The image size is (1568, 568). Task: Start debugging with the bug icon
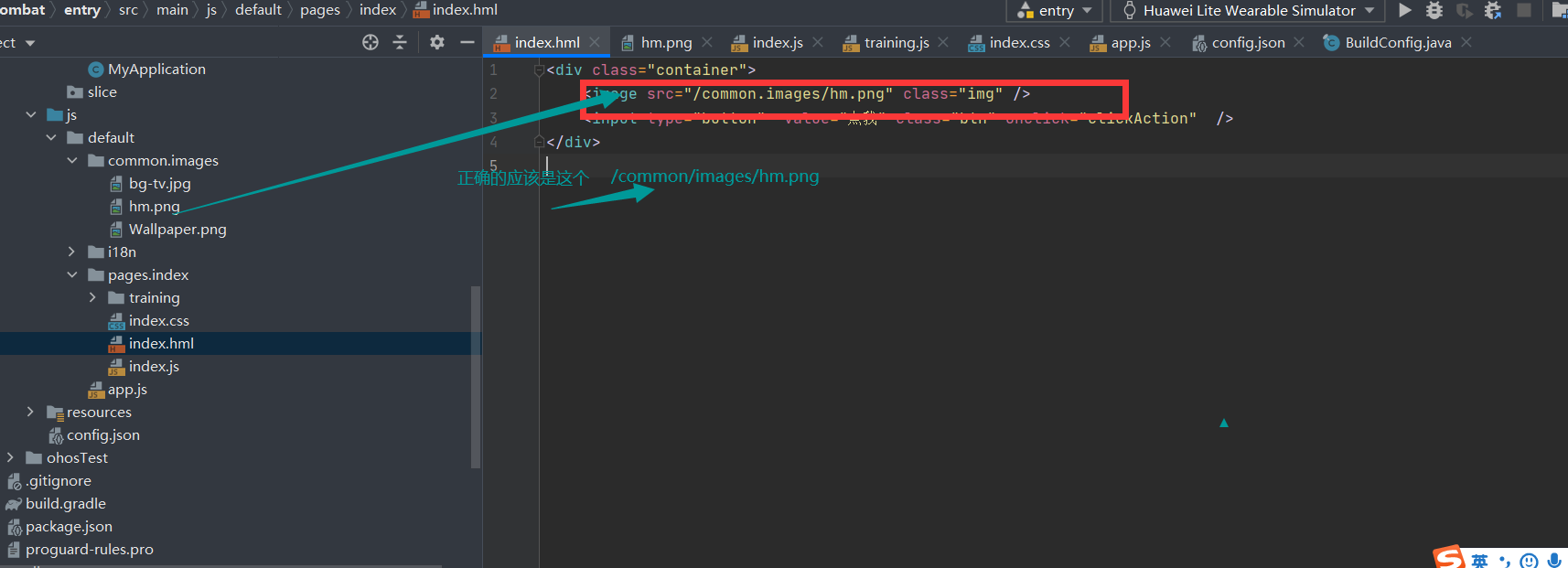tap(1434, 10)
